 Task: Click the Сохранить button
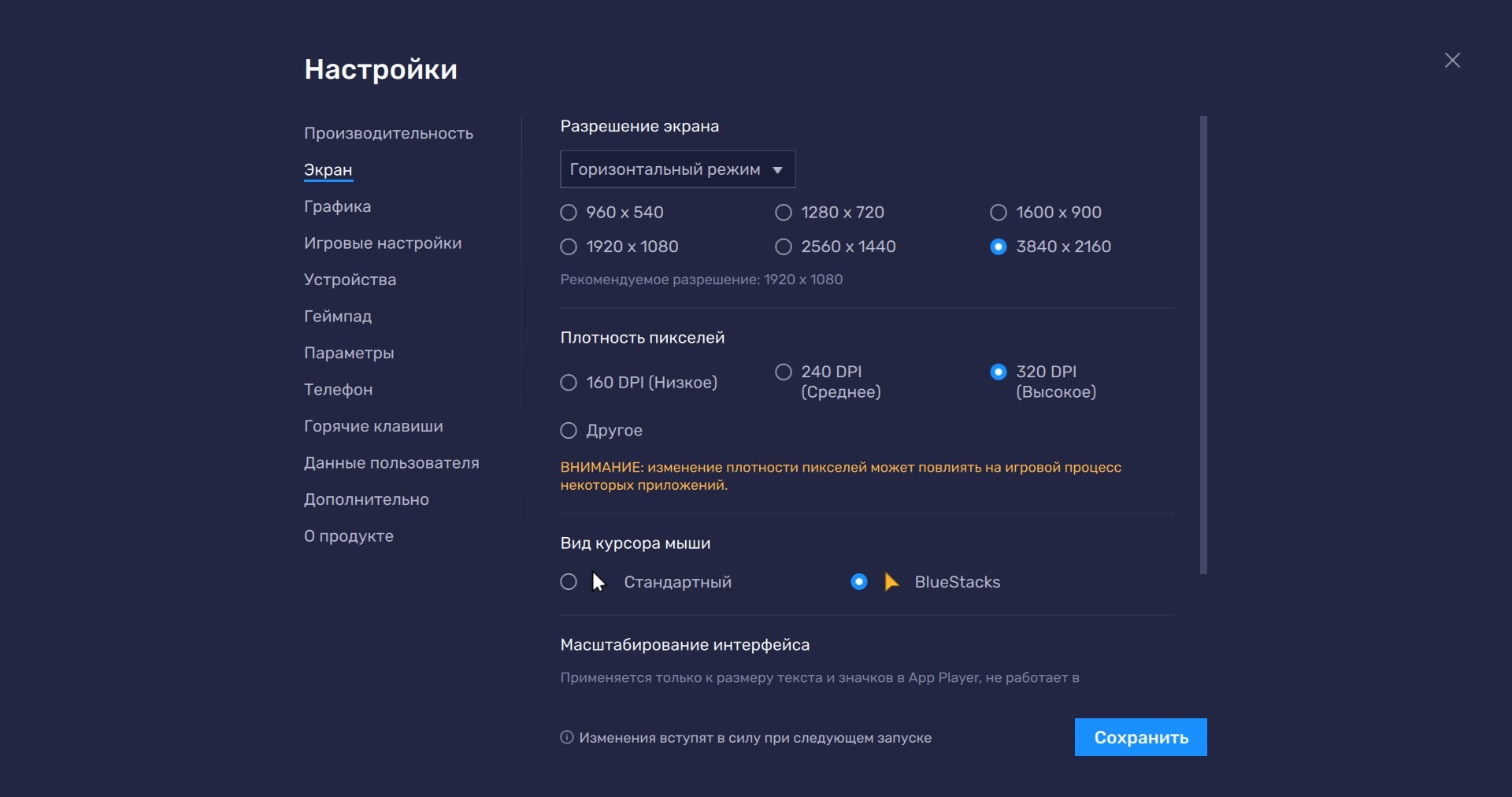click(x=1140, y=737)
